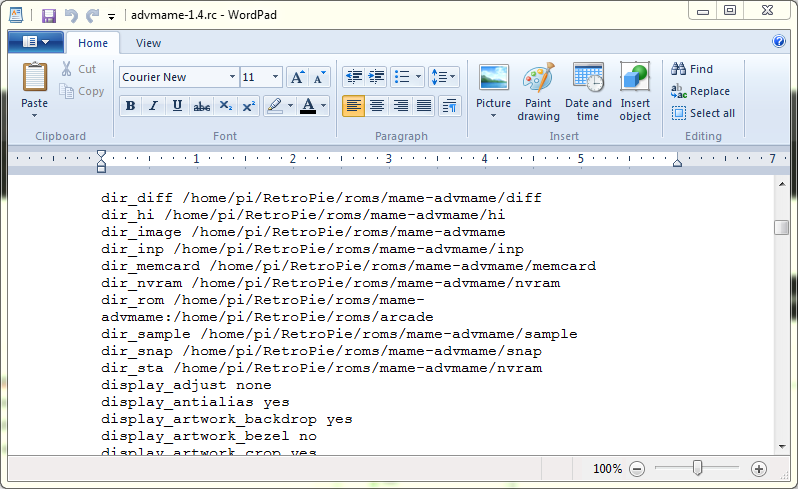Image resolution: width=798 pixels, height=489 pixels.
Task: Increase indent of the paragraph
Action: click(x=376, y=77)
